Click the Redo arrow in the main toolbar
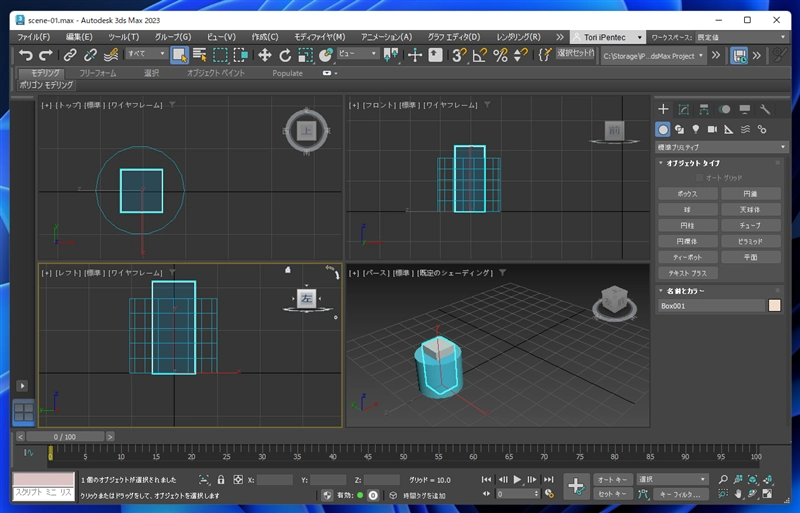Viewport: 800px width, 513px height. pos(46,55)
